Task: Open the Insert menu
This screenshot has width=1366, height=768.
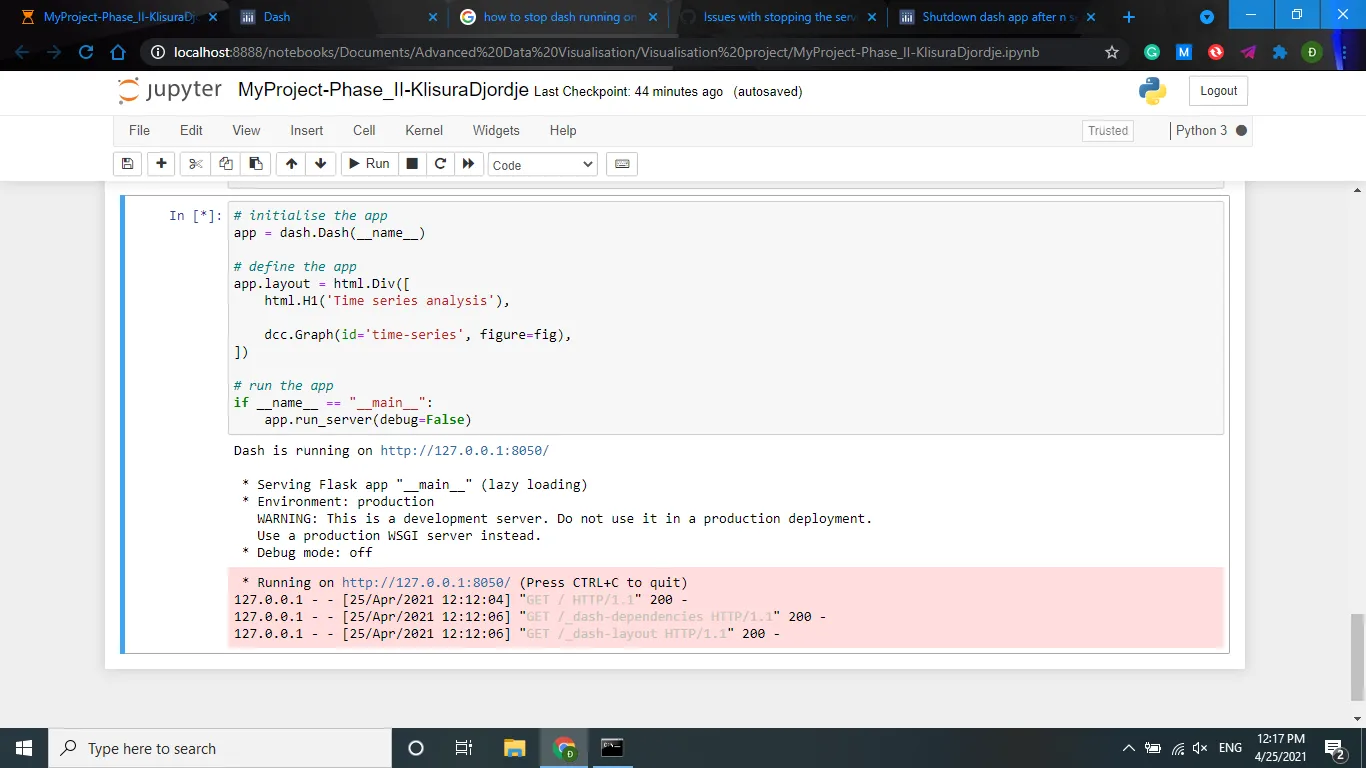Action: [307, 130]
